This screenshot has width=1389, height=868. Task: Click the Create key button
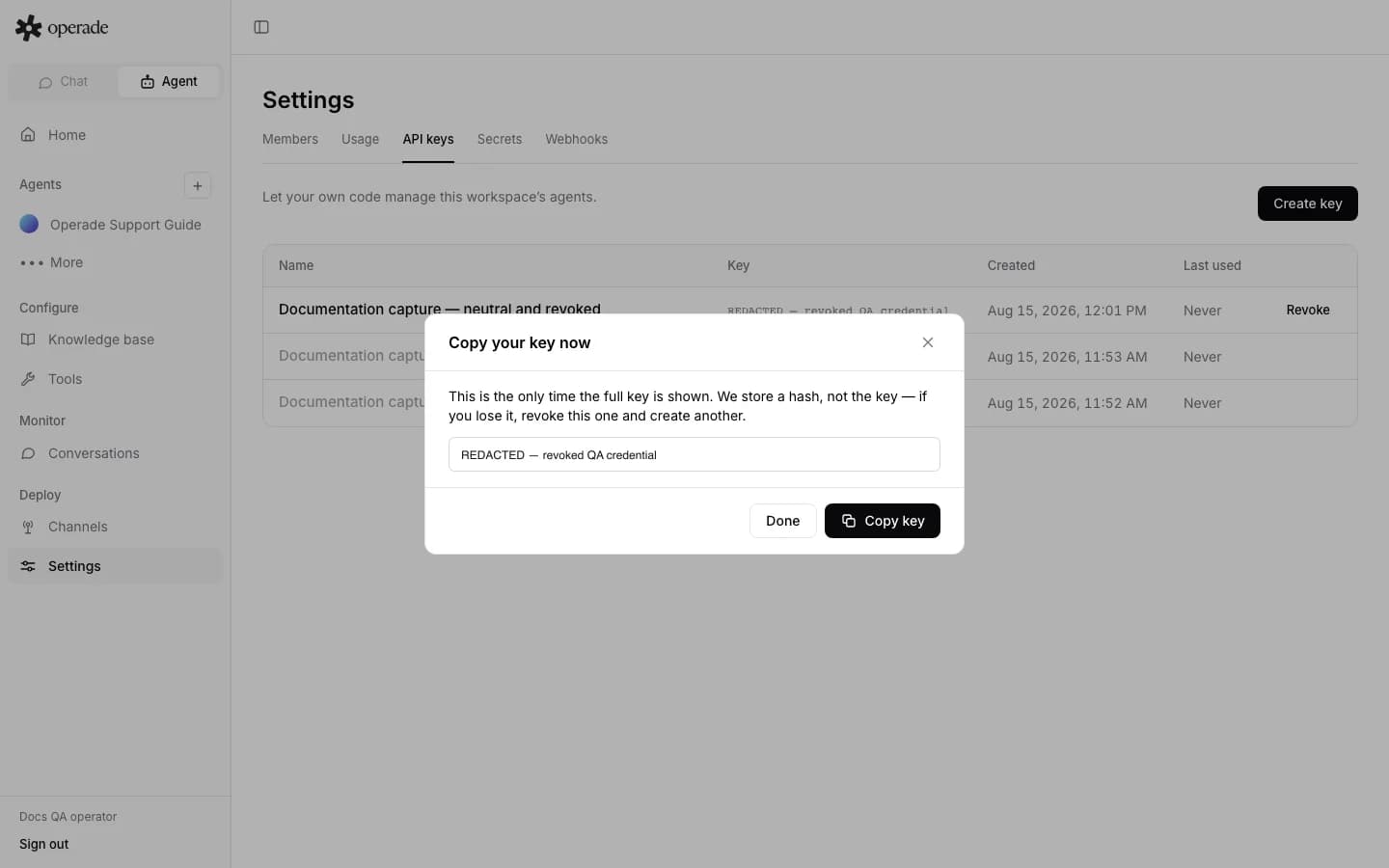[x=1307, y=203]
